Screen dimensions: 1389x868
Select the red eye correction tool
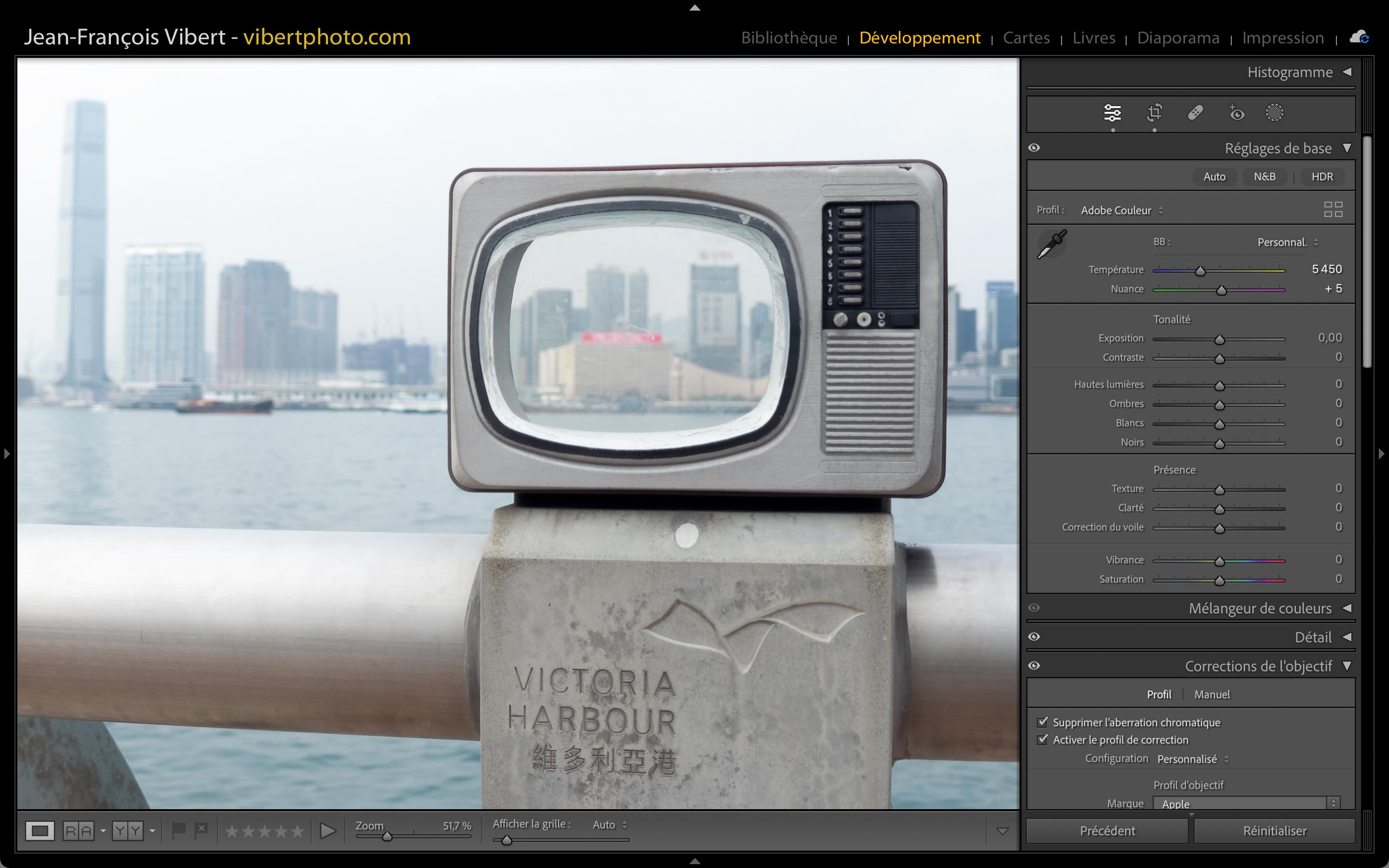1236,112
